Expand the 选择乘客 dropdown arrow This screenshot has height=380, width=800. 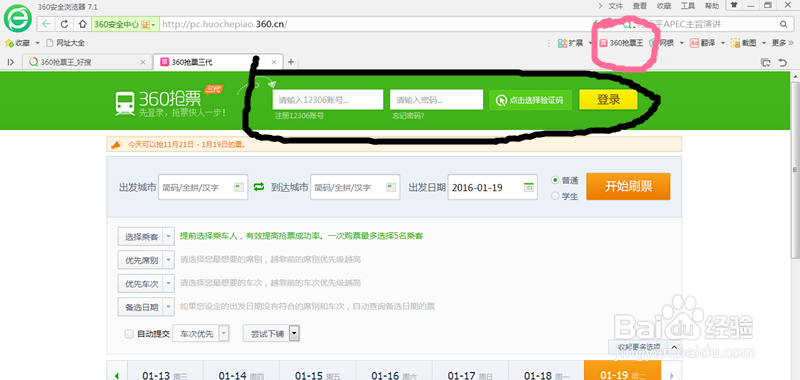coord(169,237)
